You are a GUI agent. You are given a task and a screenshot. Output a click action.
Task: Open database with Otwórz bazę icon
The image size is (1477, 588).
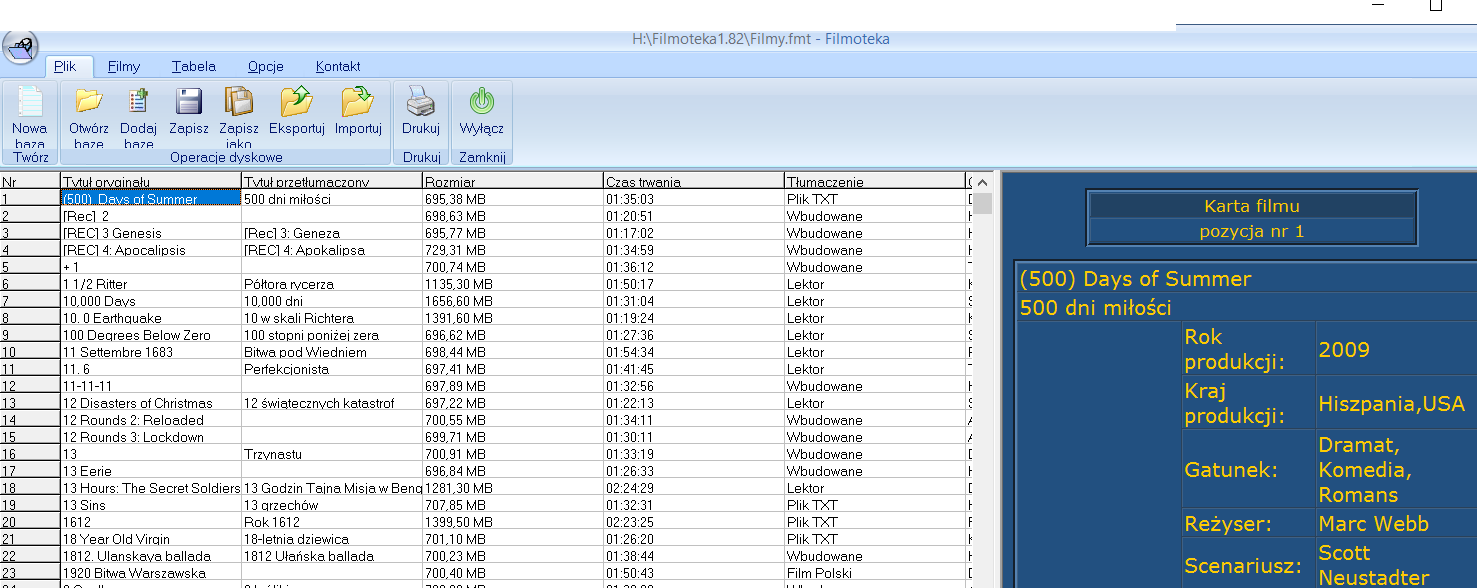(89, 102)
